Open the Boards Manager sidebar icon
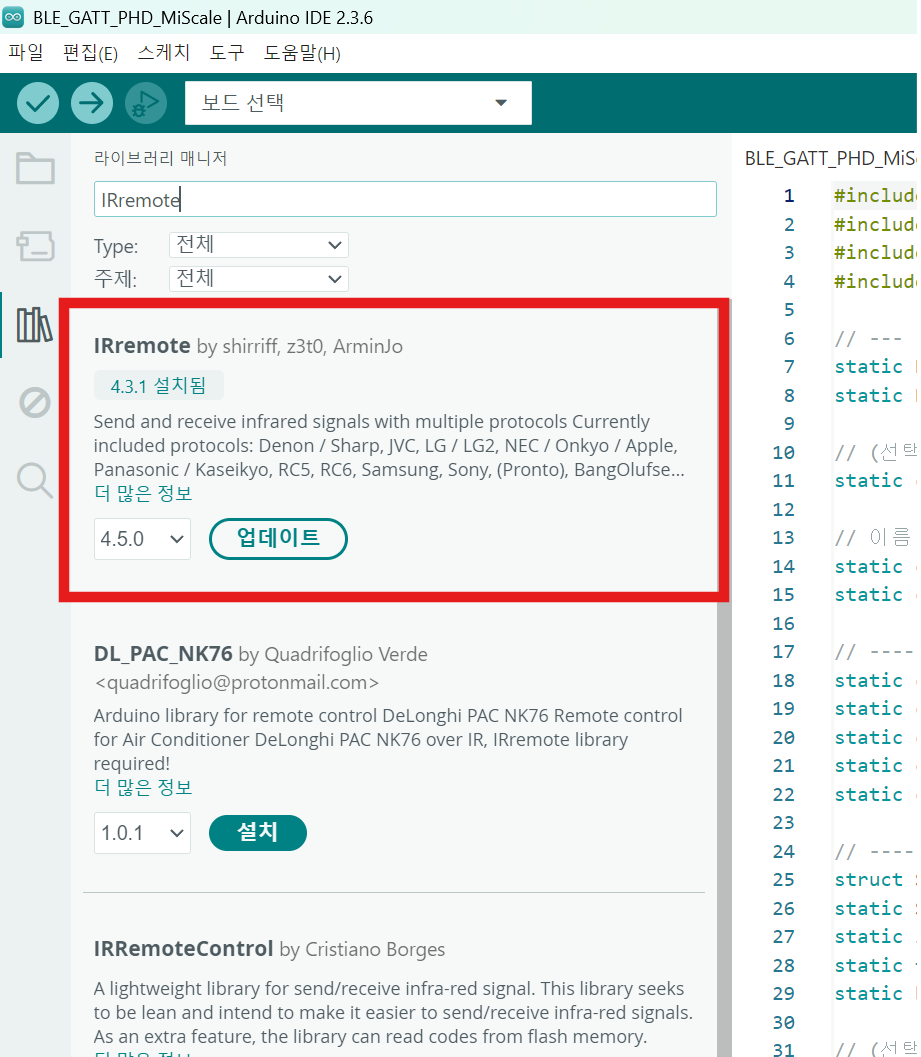This screenshot has height=1057, width=921. (x=35, y=246)
